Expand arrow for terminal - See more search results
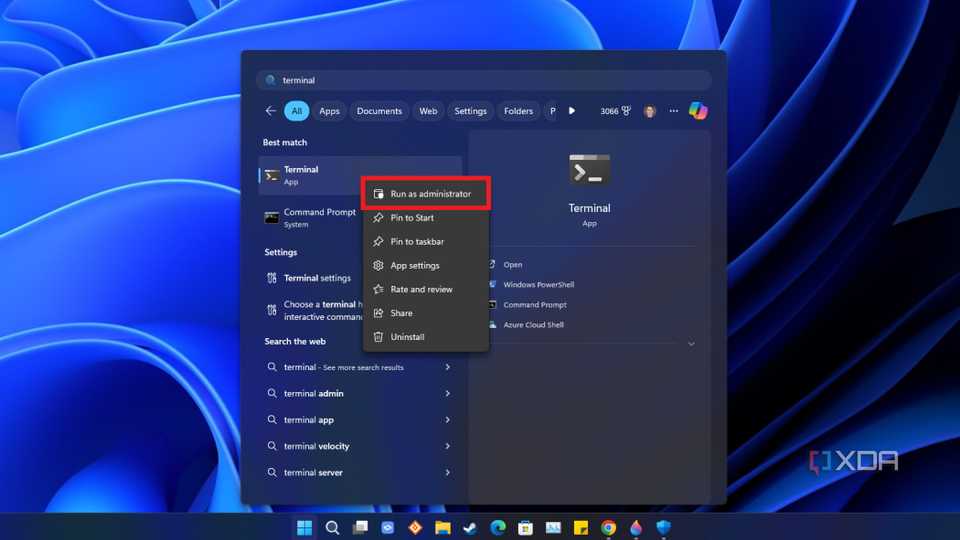The image size is (960, 540). click(448, 367)
